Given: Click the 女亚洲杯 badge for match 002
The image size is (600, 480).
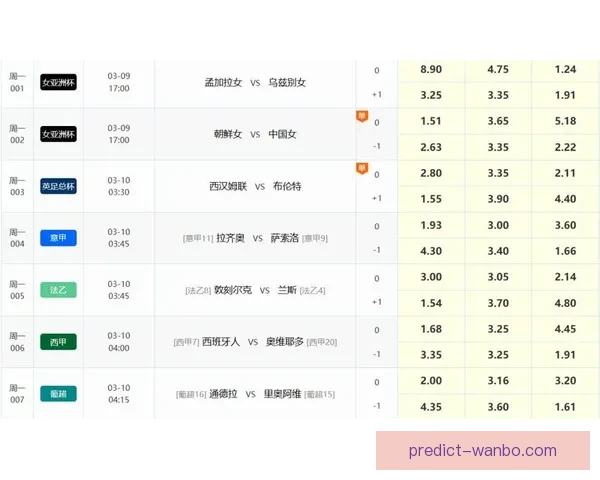Looking at the screenshot, I should (58, 134).
